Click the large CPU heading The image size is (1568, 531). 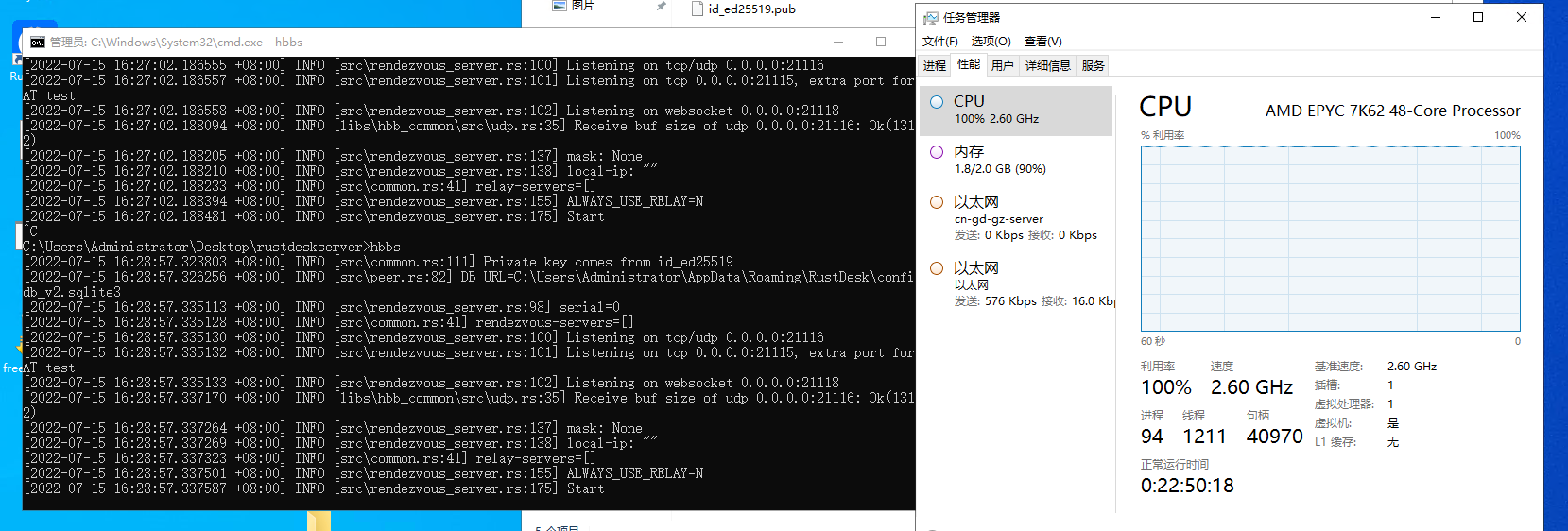tap(1165, 107)
